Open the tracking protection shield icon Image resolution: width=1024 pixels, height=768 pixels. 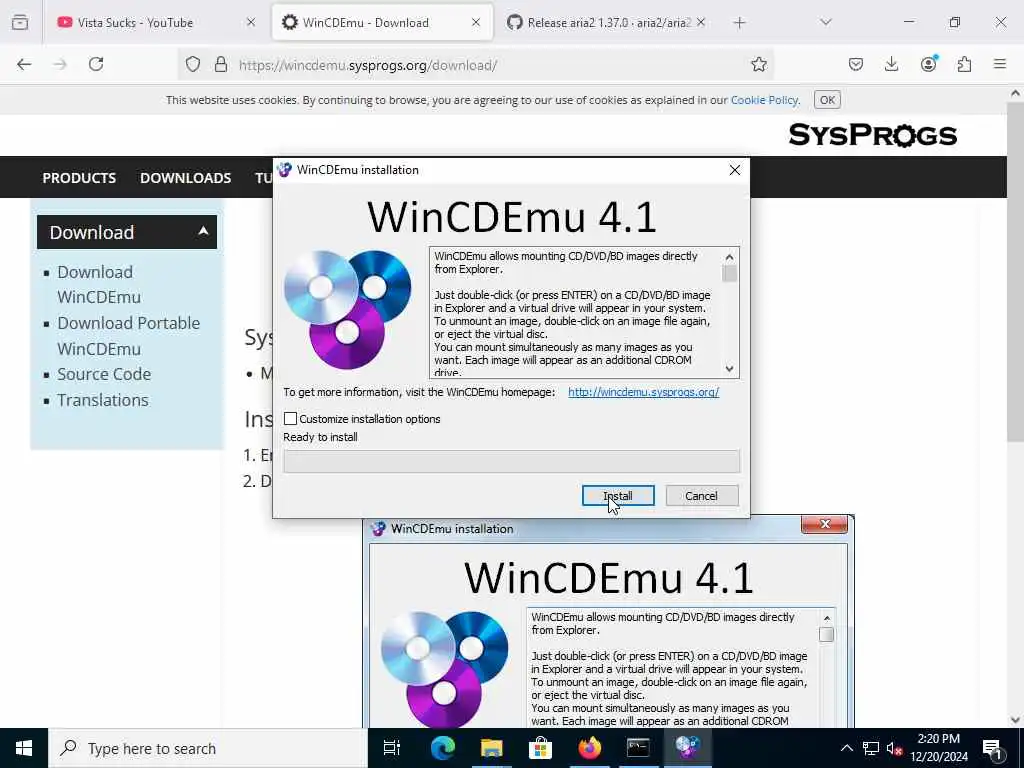click(193, 64)
